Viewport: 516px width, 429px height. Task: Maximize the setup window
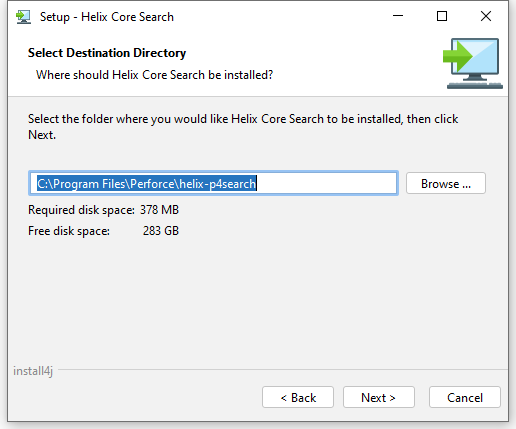(442, 16)
